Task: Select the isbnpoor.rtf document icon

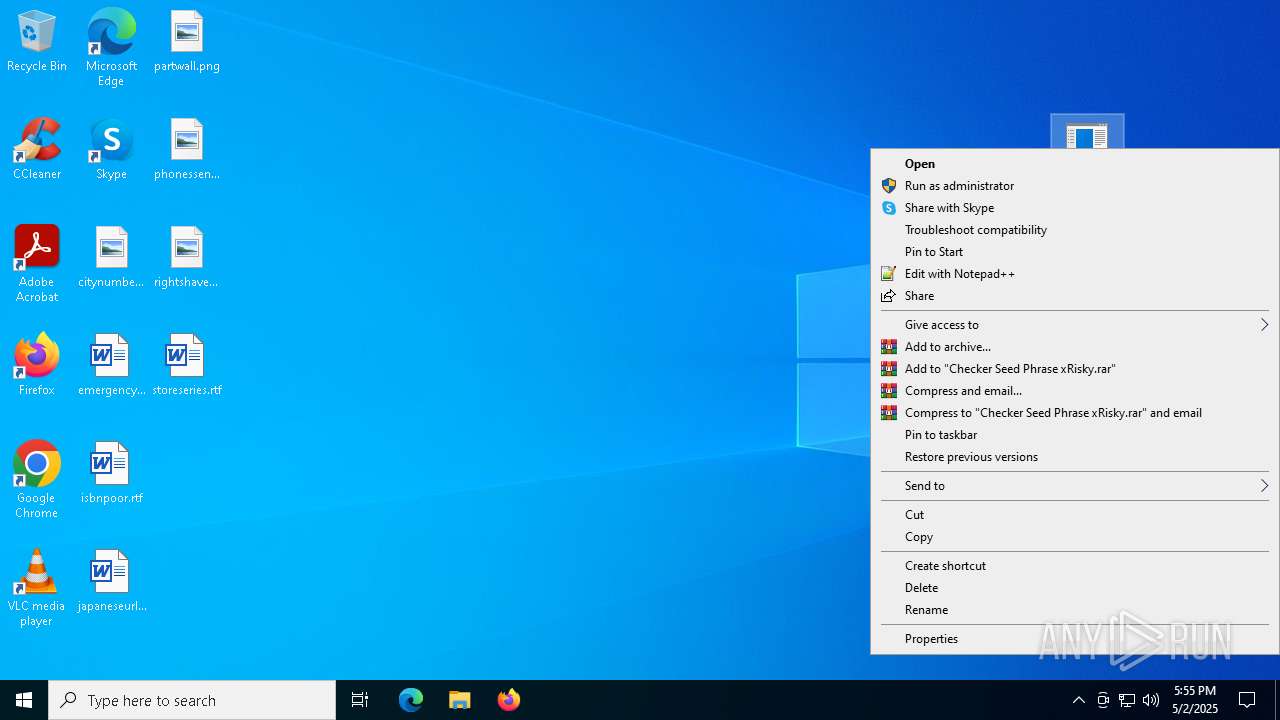Action: (111, 474)
